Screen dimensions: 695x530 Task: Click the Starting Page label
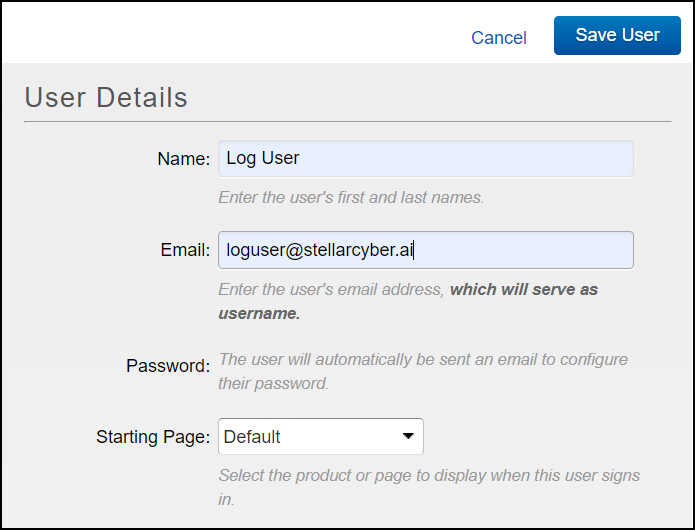tap(152, 437)
